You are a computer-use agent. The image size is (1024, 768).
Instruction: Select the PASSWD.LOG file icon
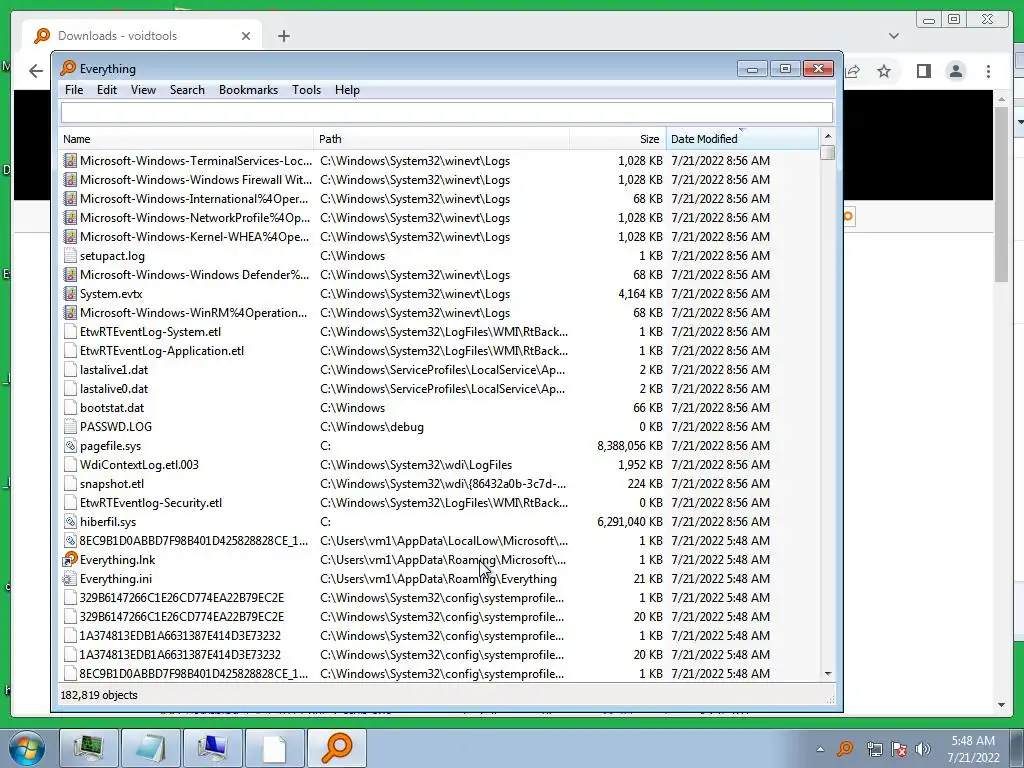(x=70, y=427)
